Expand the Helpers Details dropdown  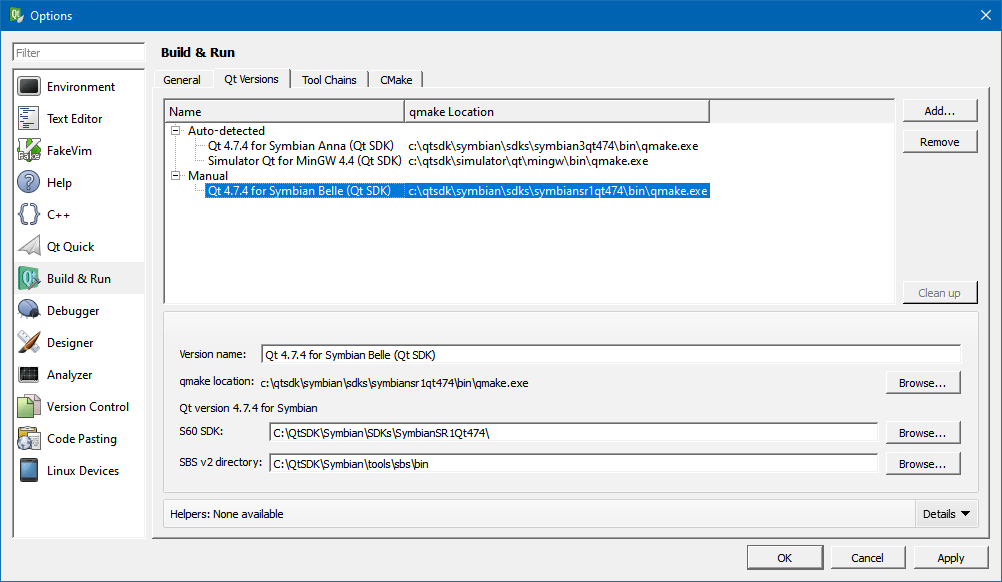(x=946, y=514)
